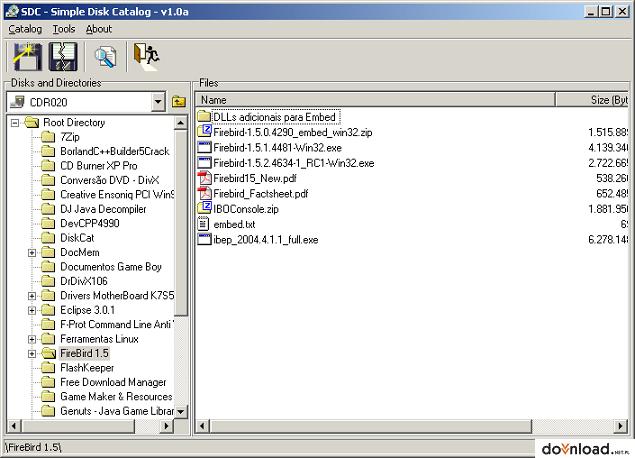
Task: Open the About menu
Action: [99, 29]
